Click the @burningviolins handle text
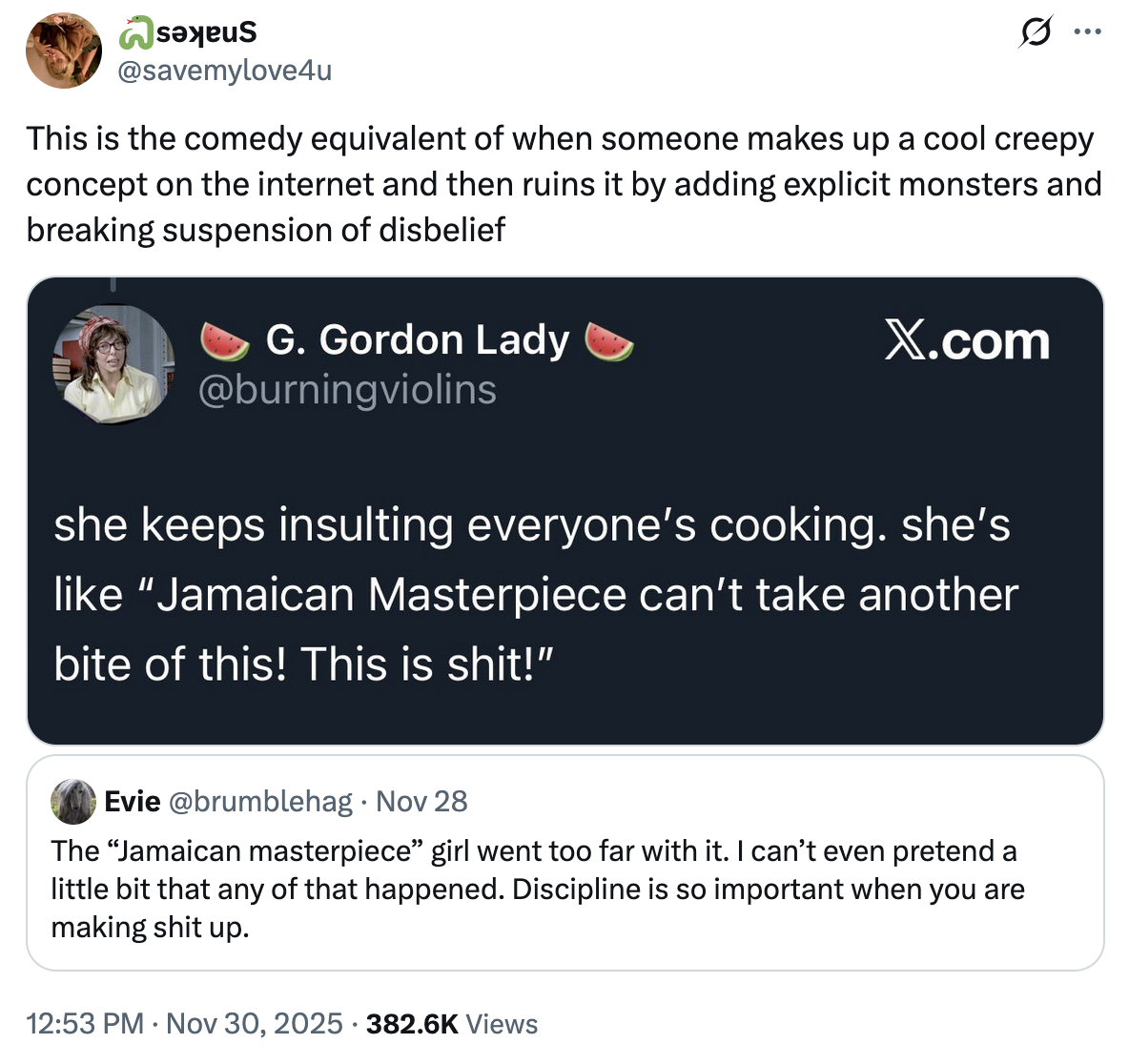1129x1064 pixels. coord(347,389)
